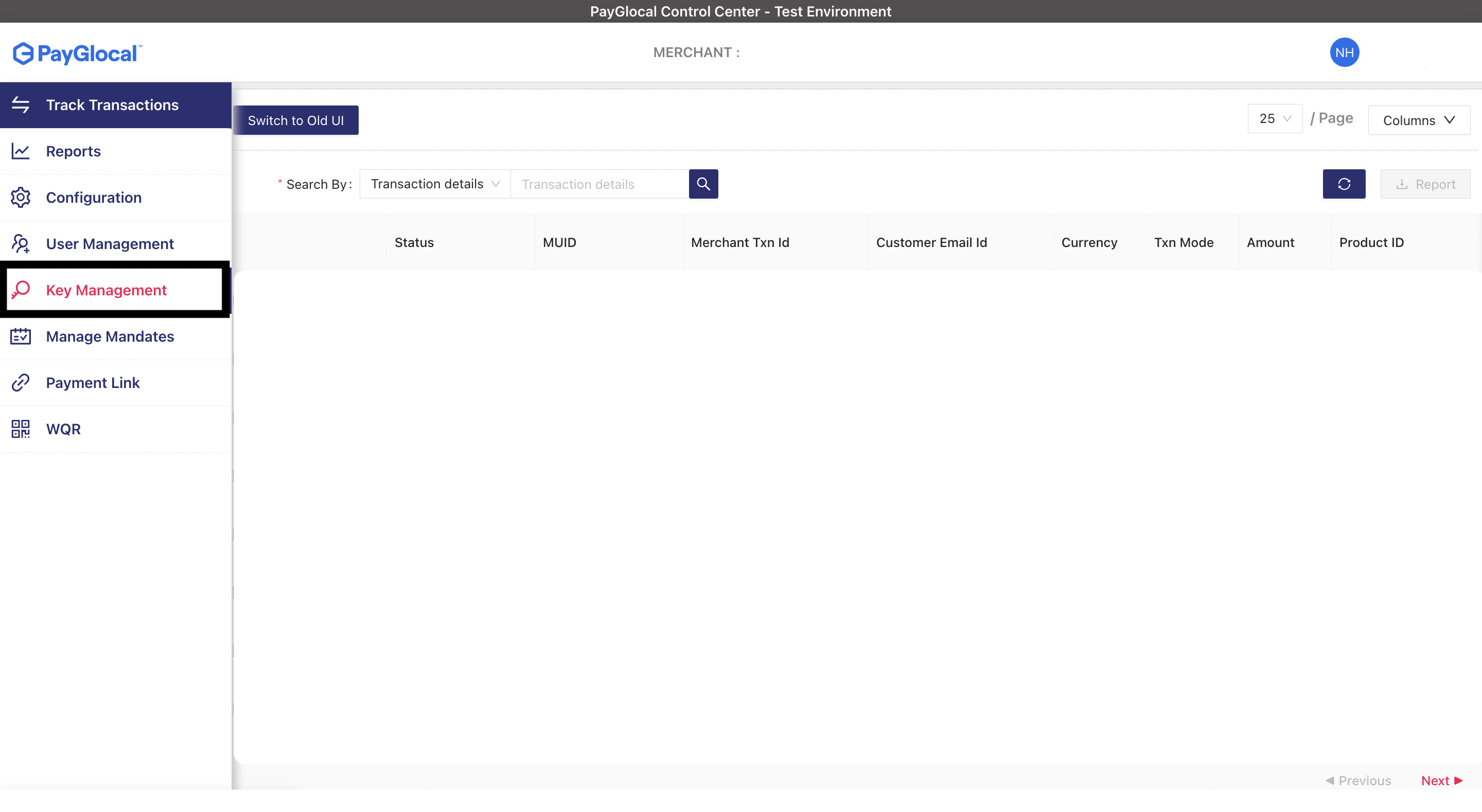Click the Manage Mandates calendar icon
This screenshot has height=812, width=1482.
point(21,336)
